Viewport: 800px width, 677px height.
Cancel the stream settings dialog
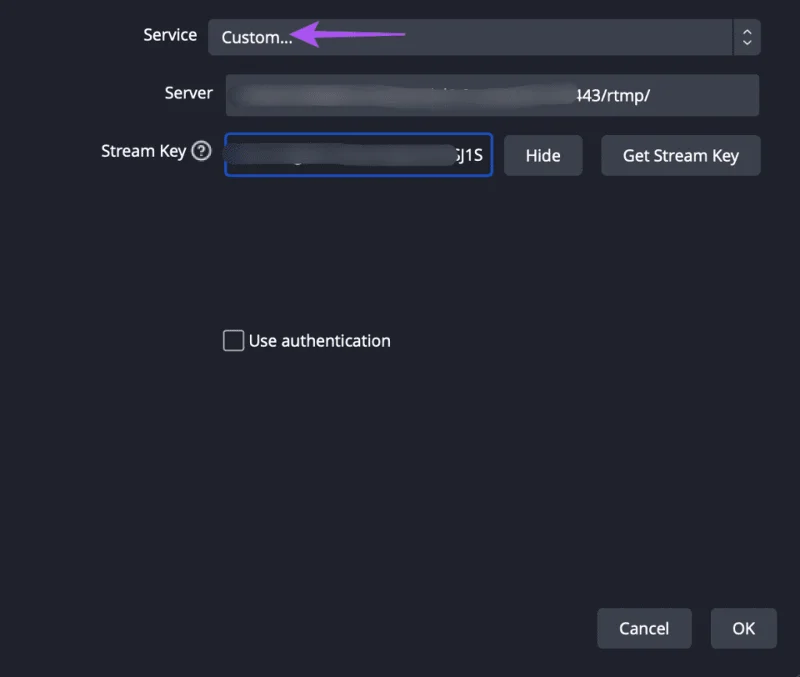[x=644, y=629]
